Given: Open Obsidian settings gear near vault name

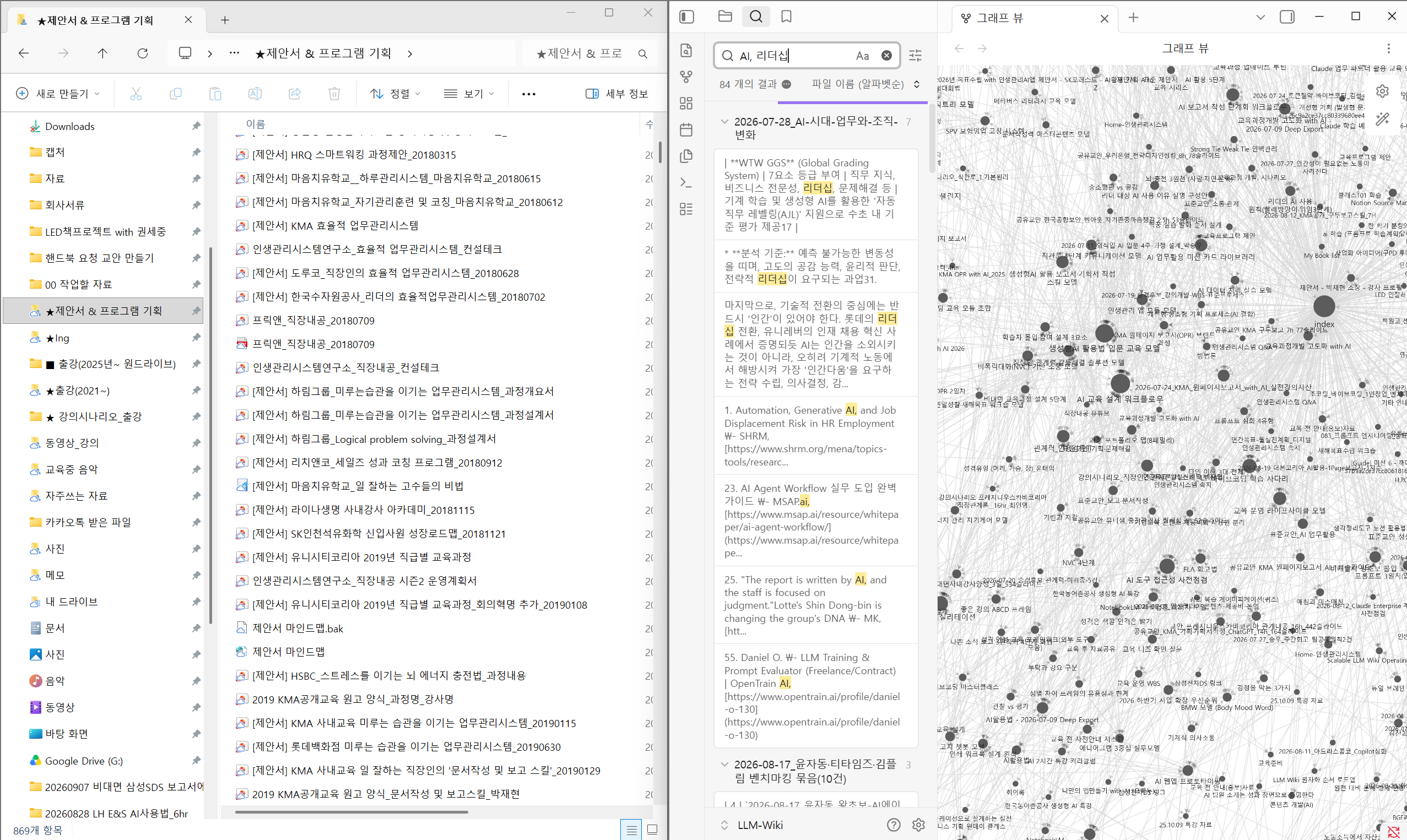Looking at the screenshot, I should click(918, 825).
